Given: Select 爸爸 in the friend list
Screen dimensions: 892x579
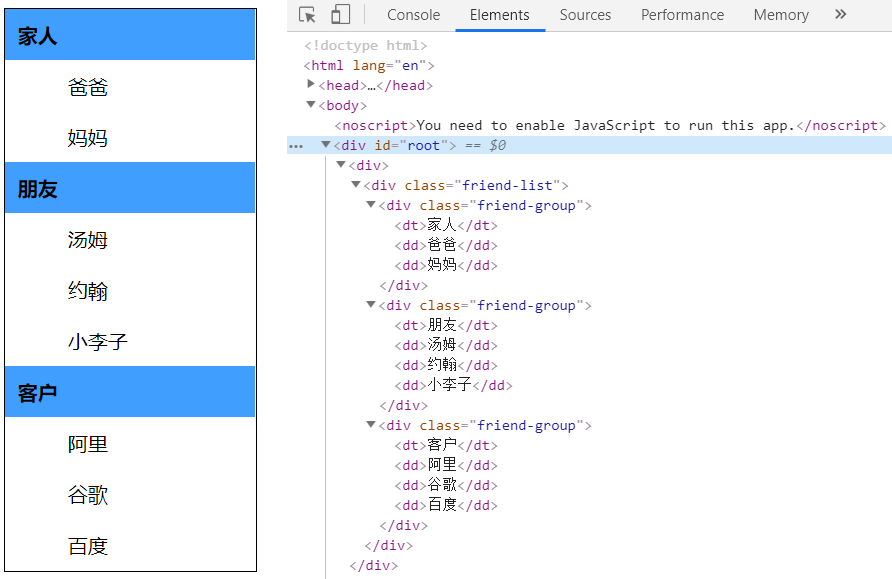Looking at the screenshot, I should [x=88, y=87].
